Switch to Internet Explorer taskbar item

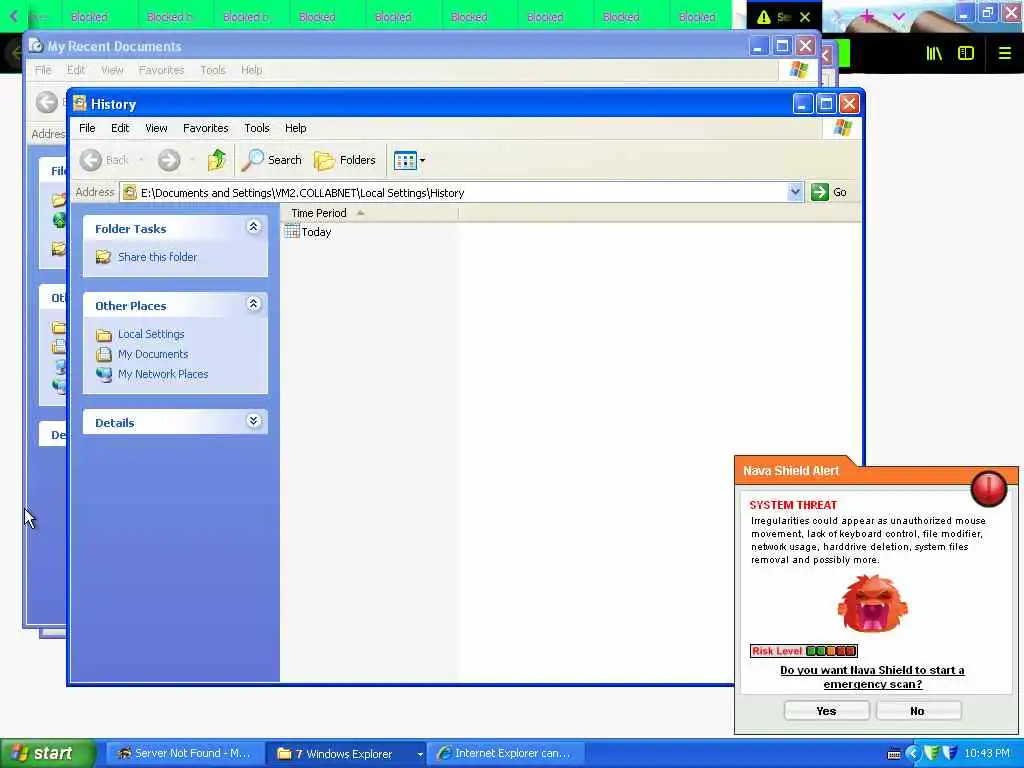click(x=506, y=754)
